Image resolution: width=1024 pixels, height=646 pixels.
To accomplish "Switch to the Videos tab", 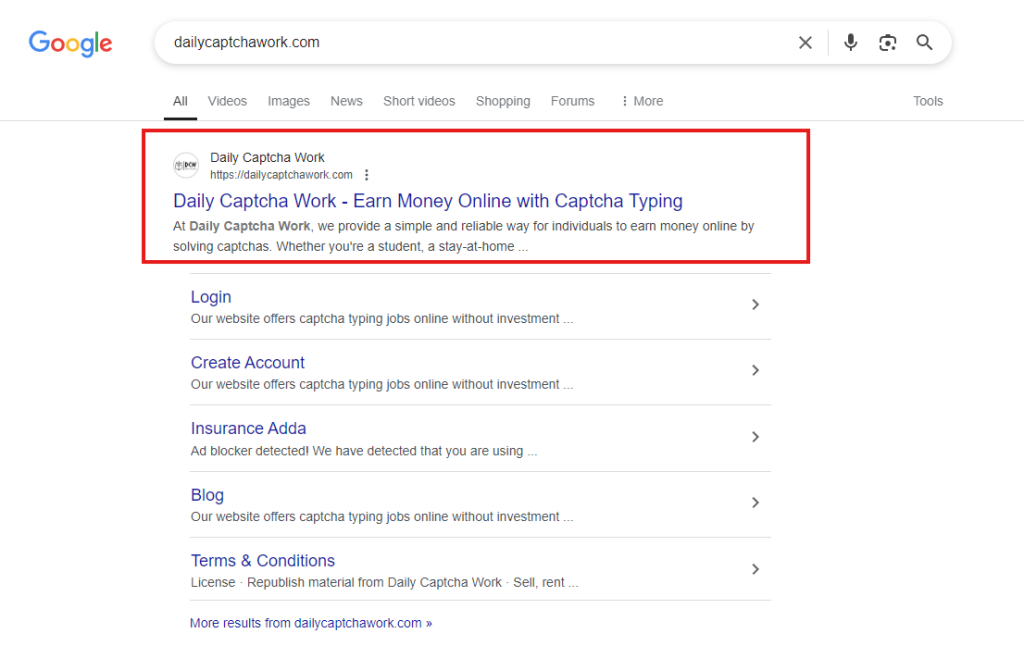I will pyautogui.click(x=227, y=101).
